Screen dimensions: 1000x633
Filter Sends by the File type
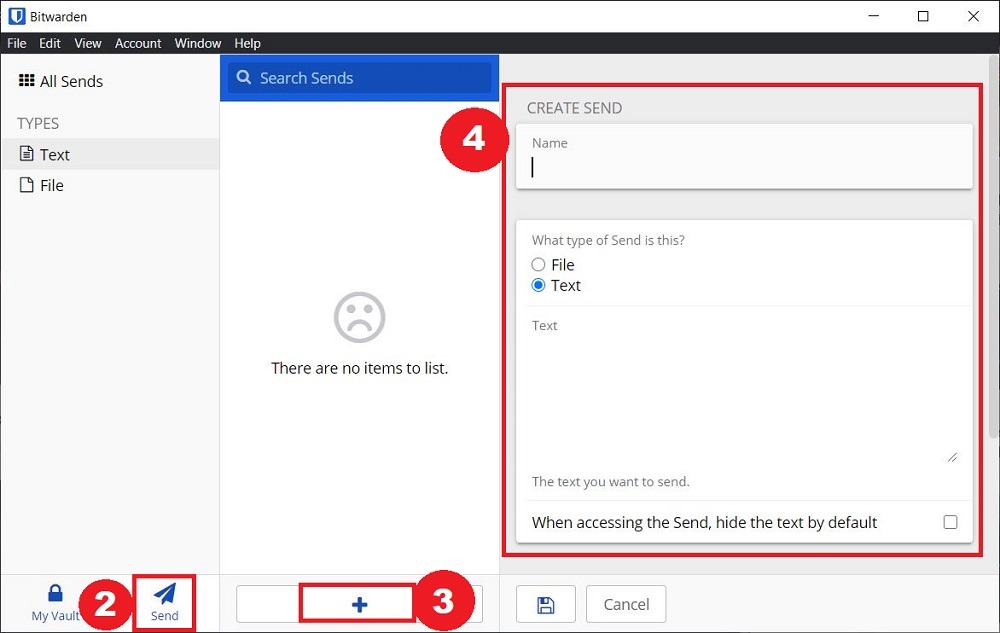[x=50, y=185]
